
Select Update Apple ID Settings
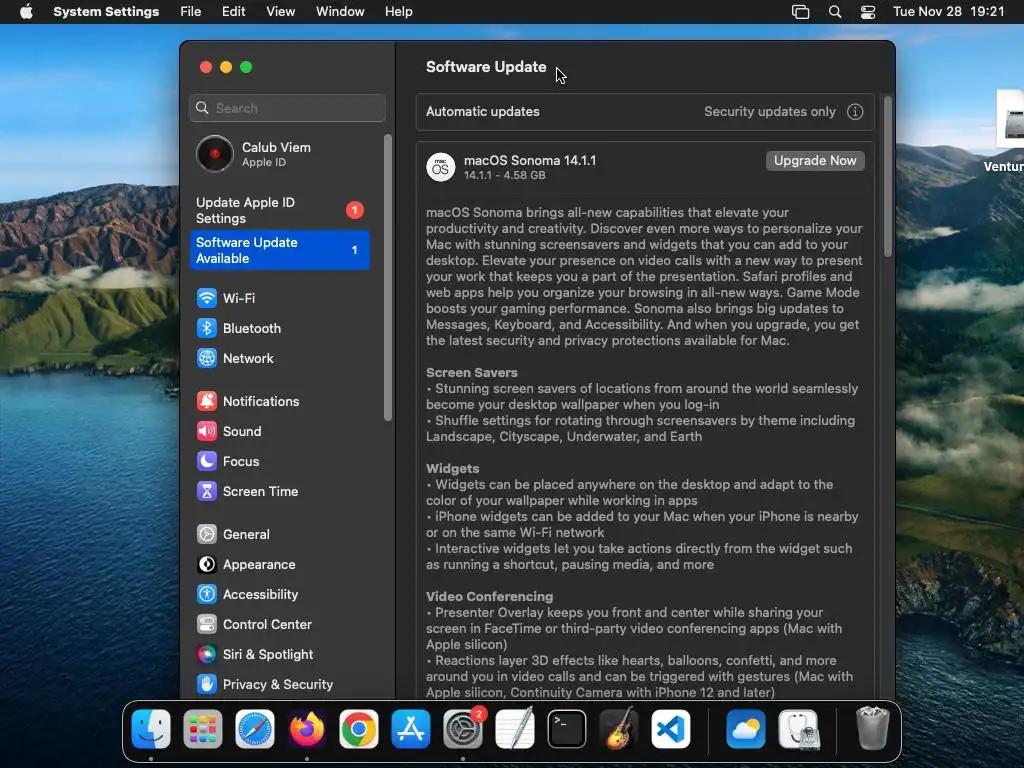(x=280, y=210)
